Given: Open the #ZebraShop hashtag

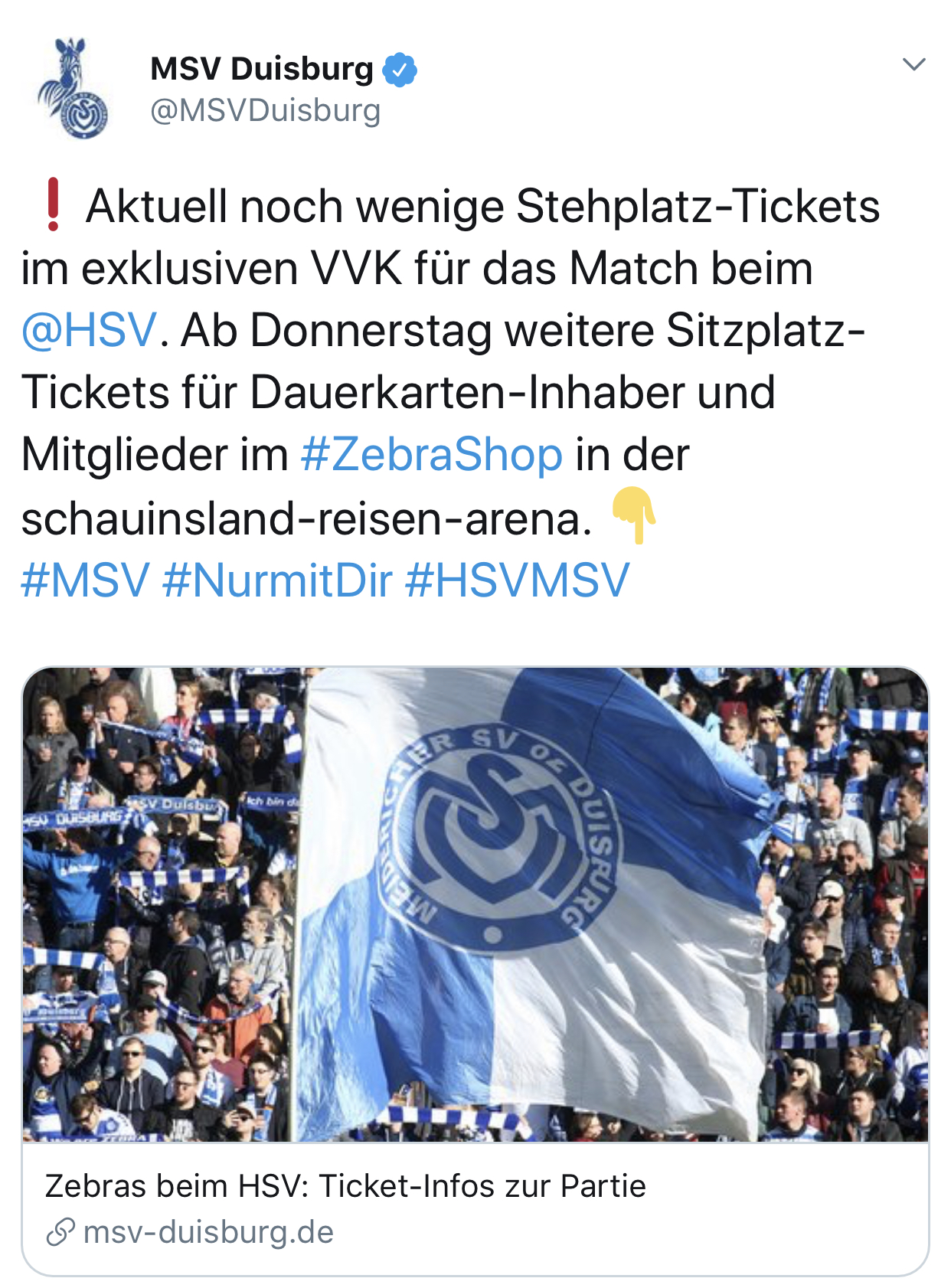Looking at the screenshot, I should pos(432,454).
